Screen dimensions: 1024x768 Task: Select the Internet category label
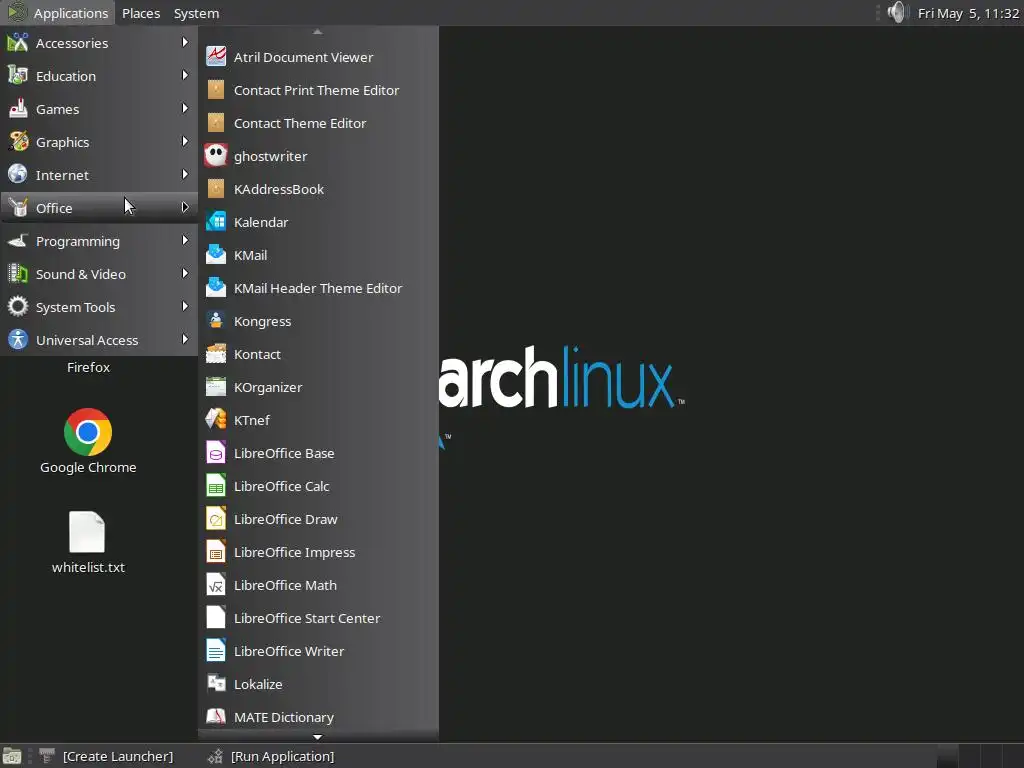62,175
